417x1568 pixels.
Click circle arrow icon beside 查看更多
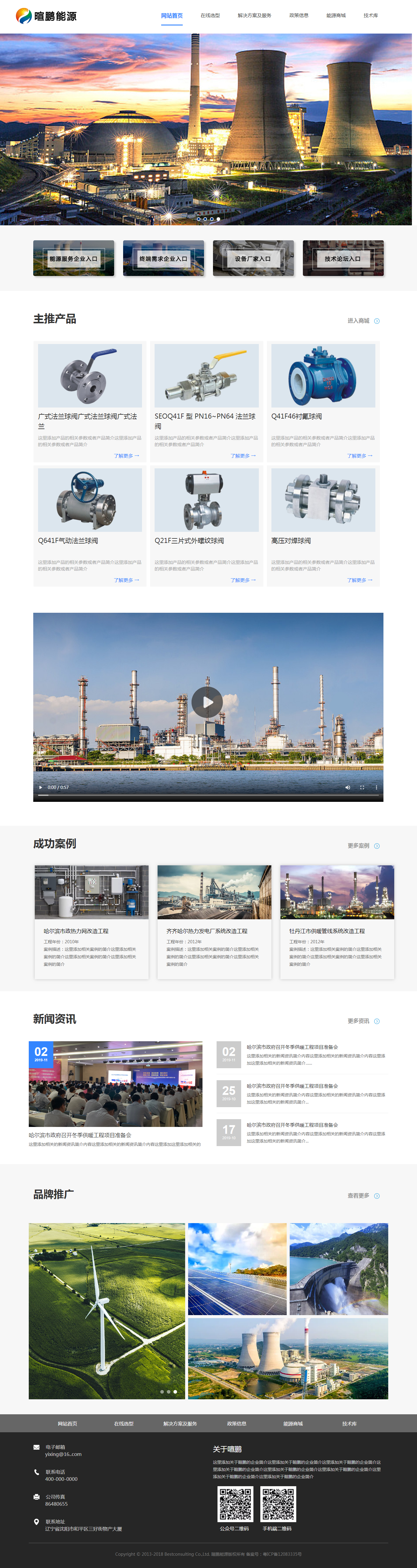coord(377,1196)
